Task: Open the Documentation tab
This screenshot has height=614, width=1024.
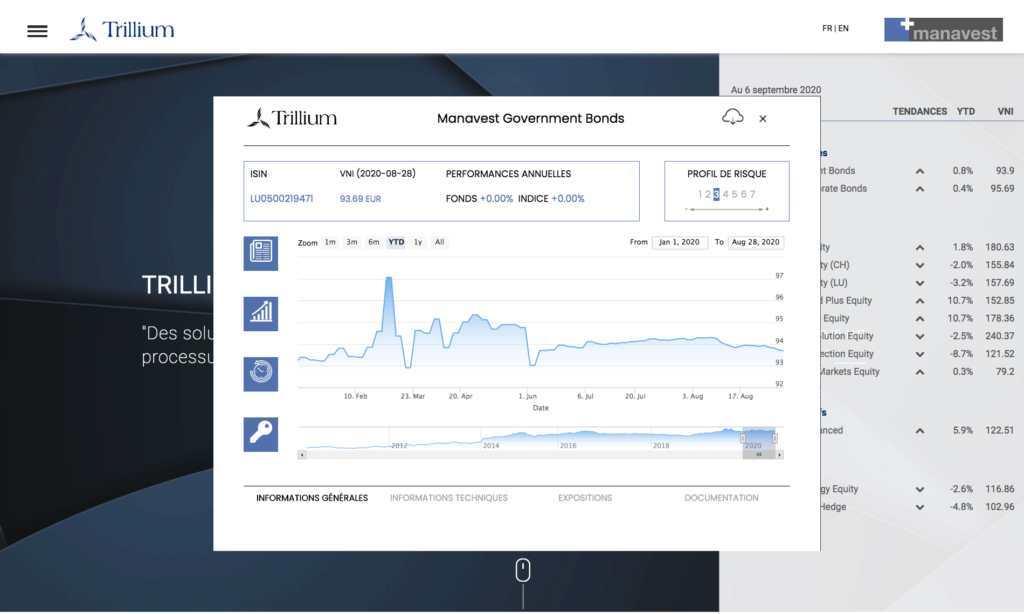Action: tap(722, 498)
